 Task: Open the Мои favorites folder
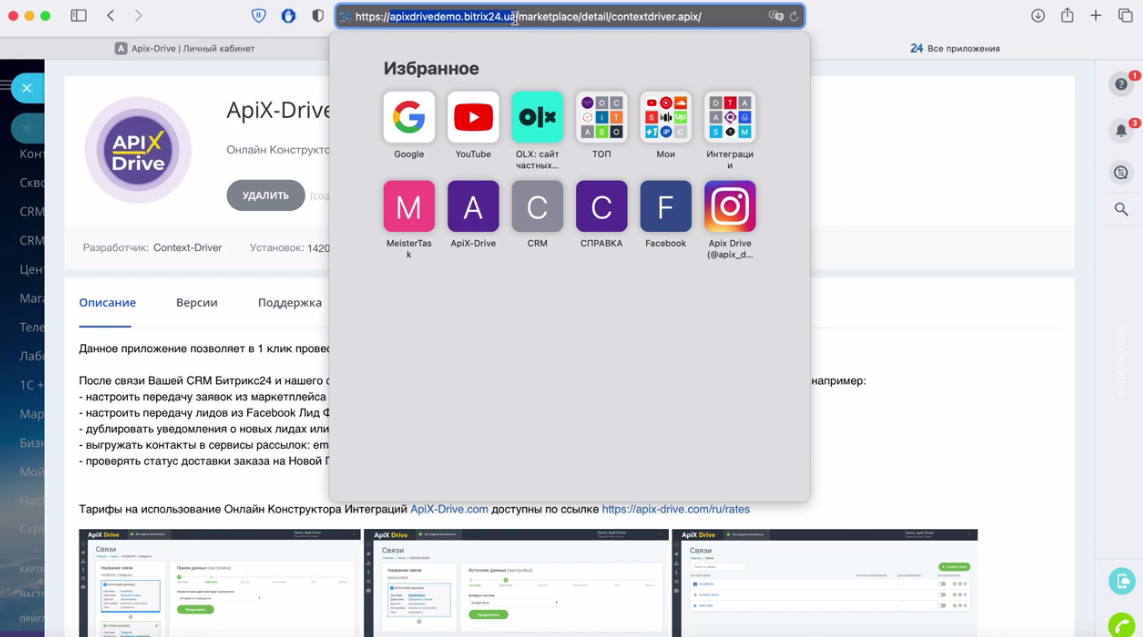pos(666,117)
